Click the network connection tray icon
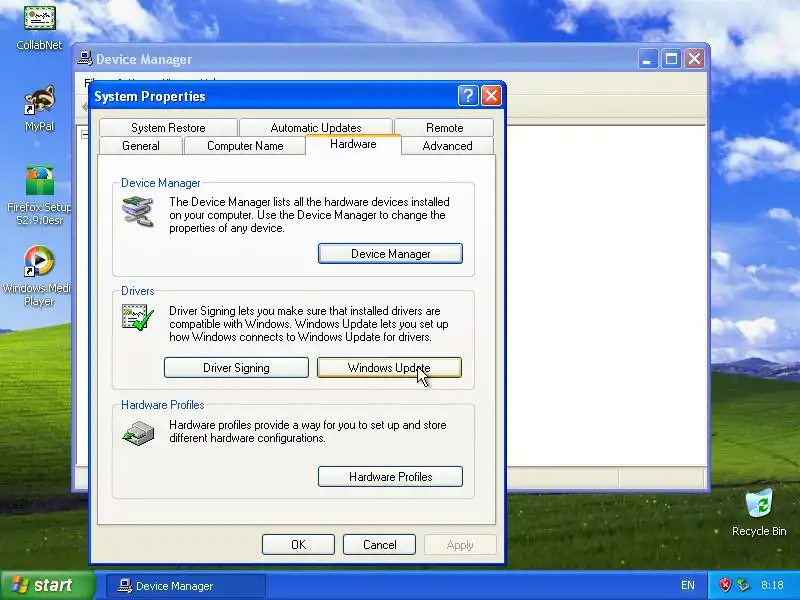 743,585
